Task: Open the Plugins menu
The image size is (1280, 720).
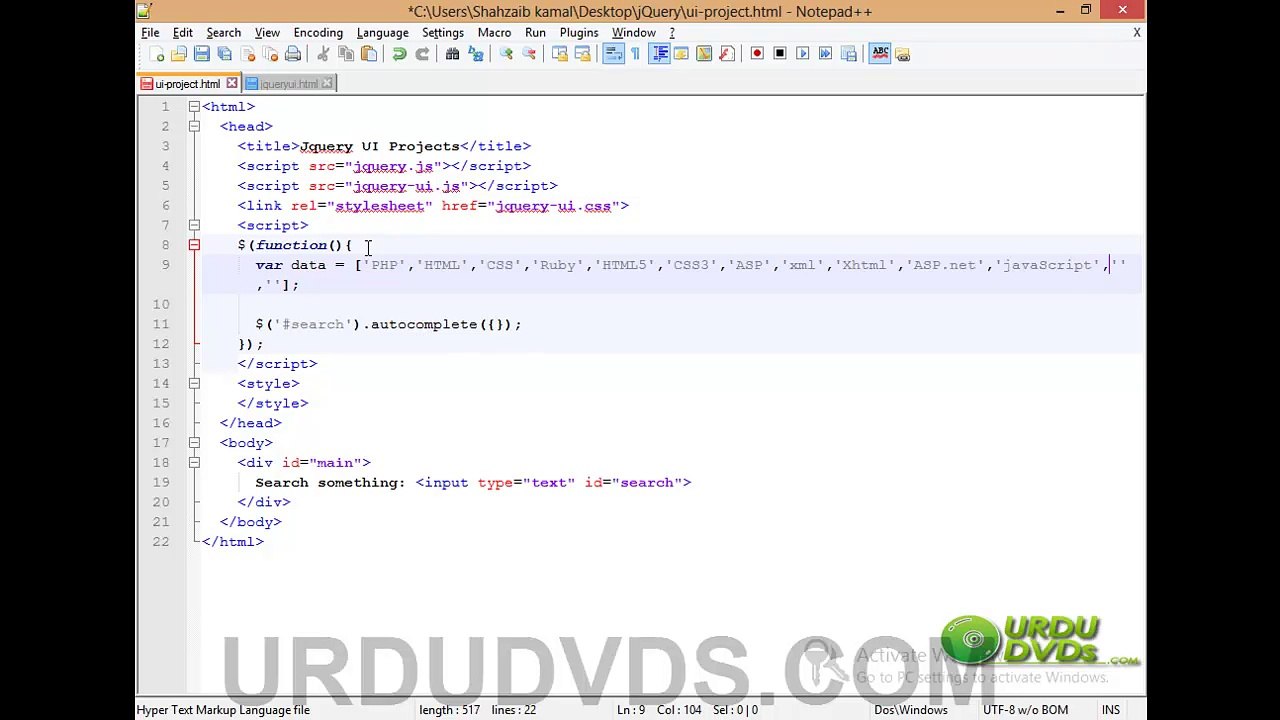Action: [x=579, y=33]
